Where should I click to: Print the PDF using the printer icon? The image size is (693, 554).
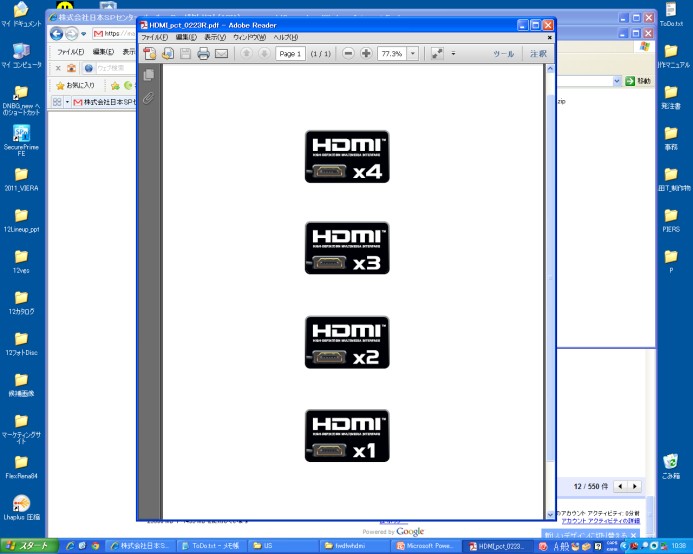(x=203, y=53)
